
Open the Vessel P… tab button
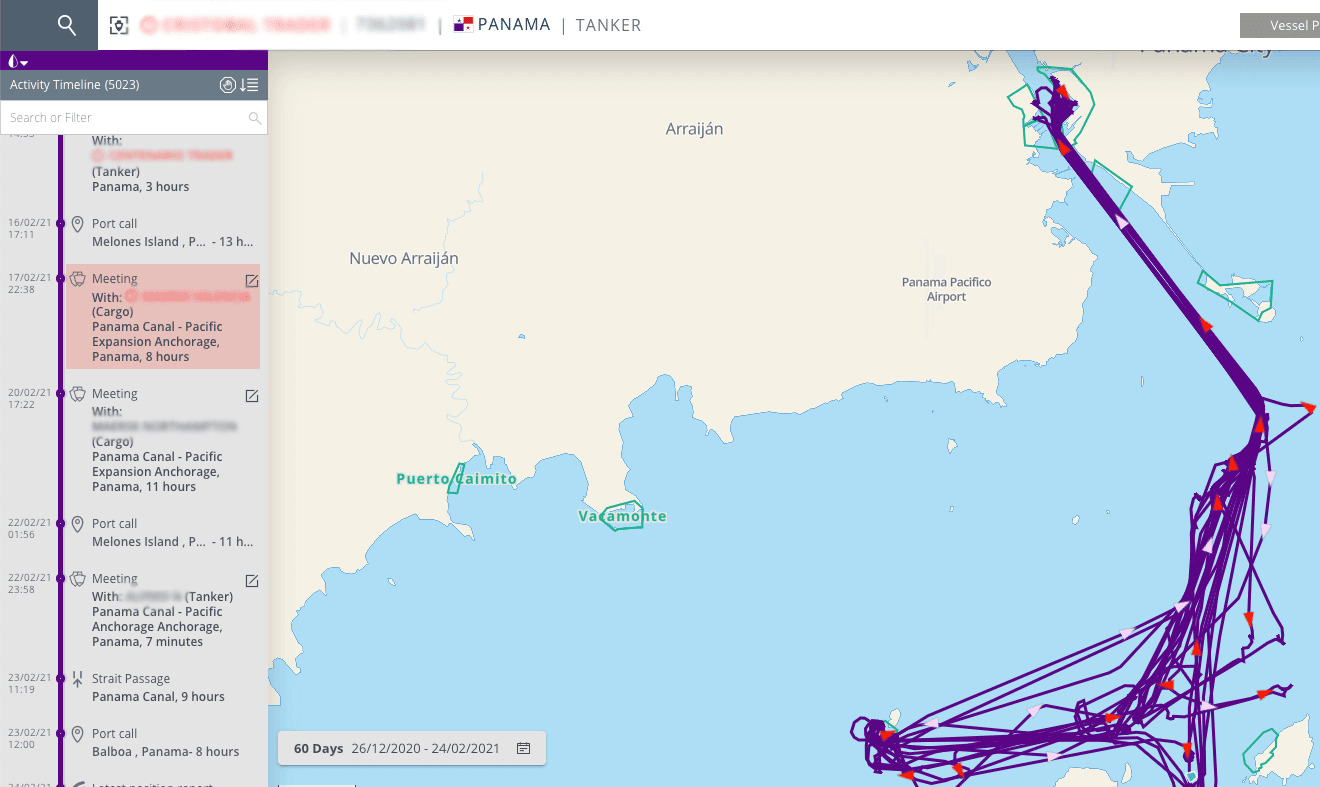1280,25
